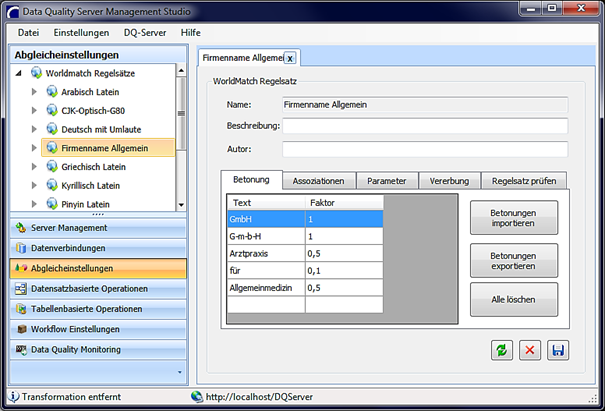Expand the Deutsch mit Umlaute node
605x411 pixels.
click(x=34, y=129)
